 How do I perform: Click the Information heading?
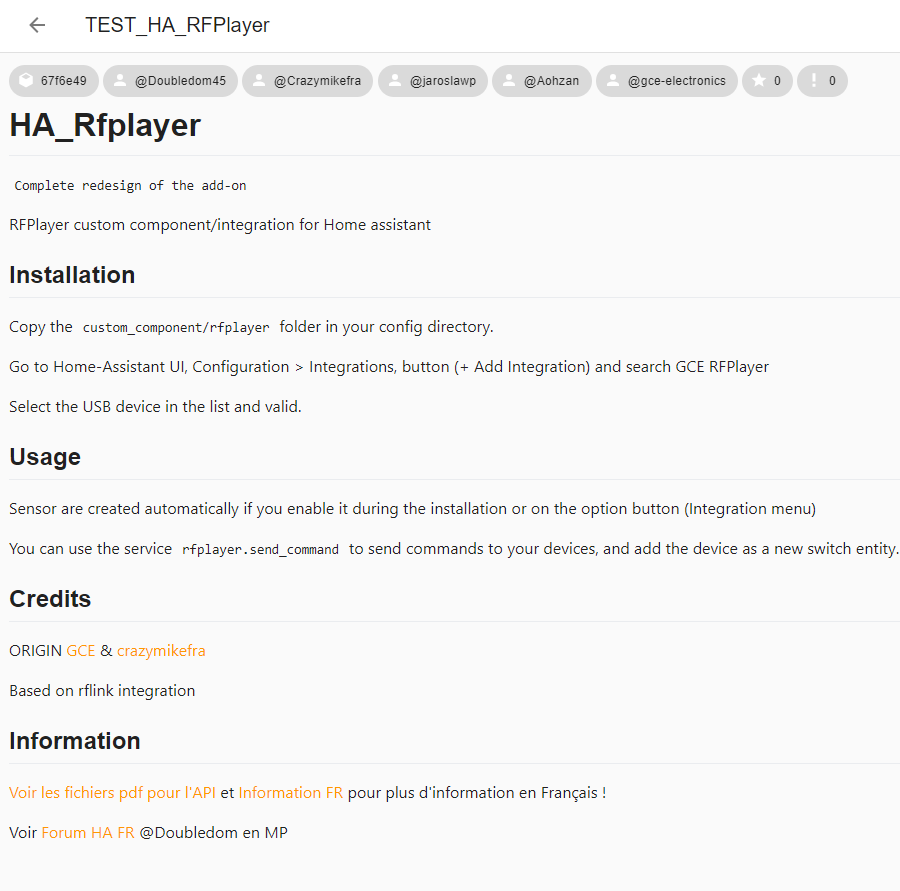[75, 741]
